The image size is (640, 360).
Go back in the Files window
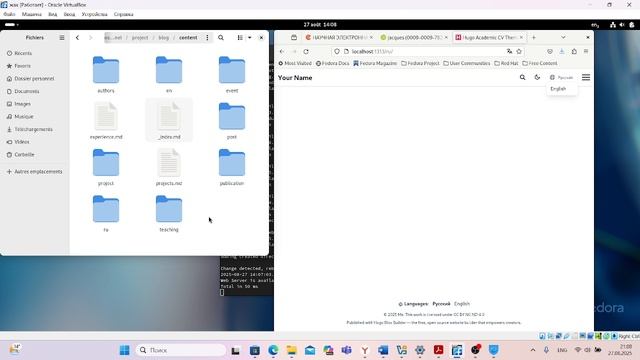[77, 38]
